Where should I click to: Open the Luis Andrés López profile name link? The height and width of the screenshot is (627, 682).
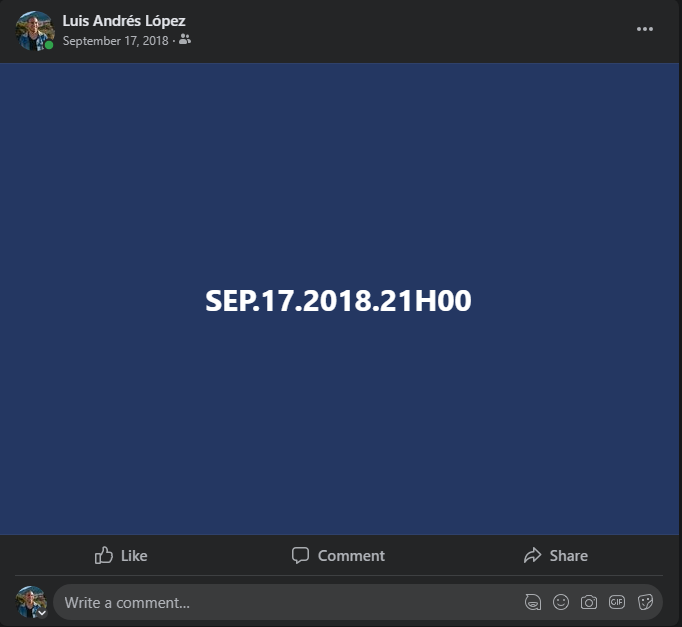click(x=124, y=20)
